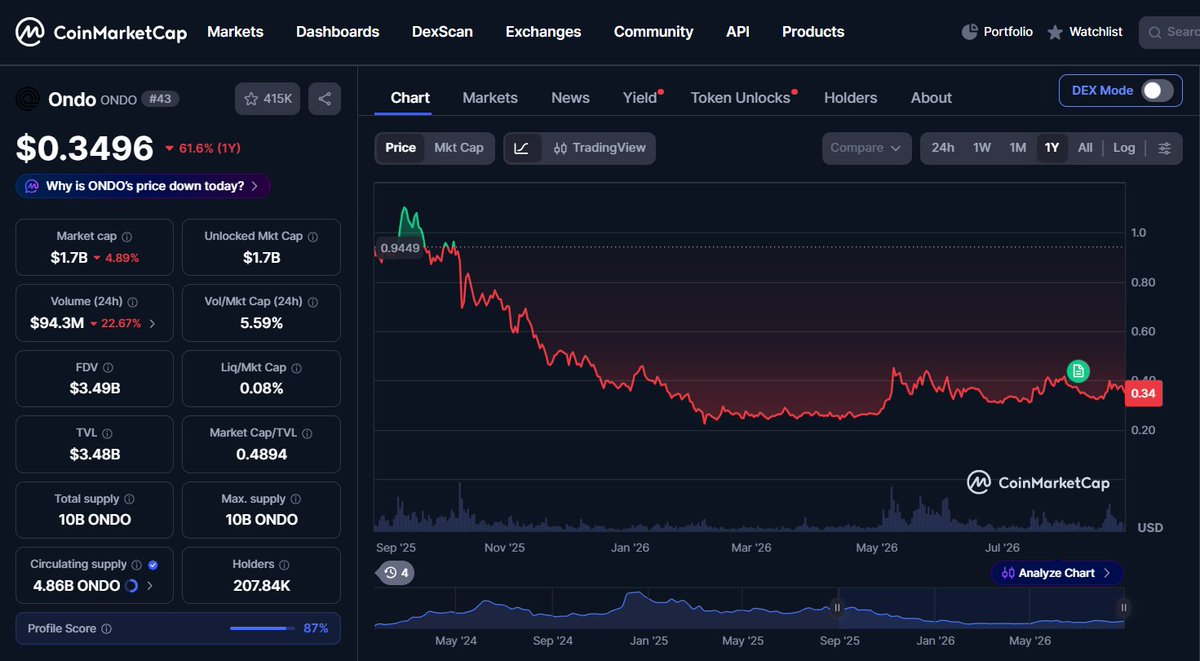The width and height of the screenshot is (1200, 661).
Task: Open the Watchlist star link
Action: [1085, 32]
